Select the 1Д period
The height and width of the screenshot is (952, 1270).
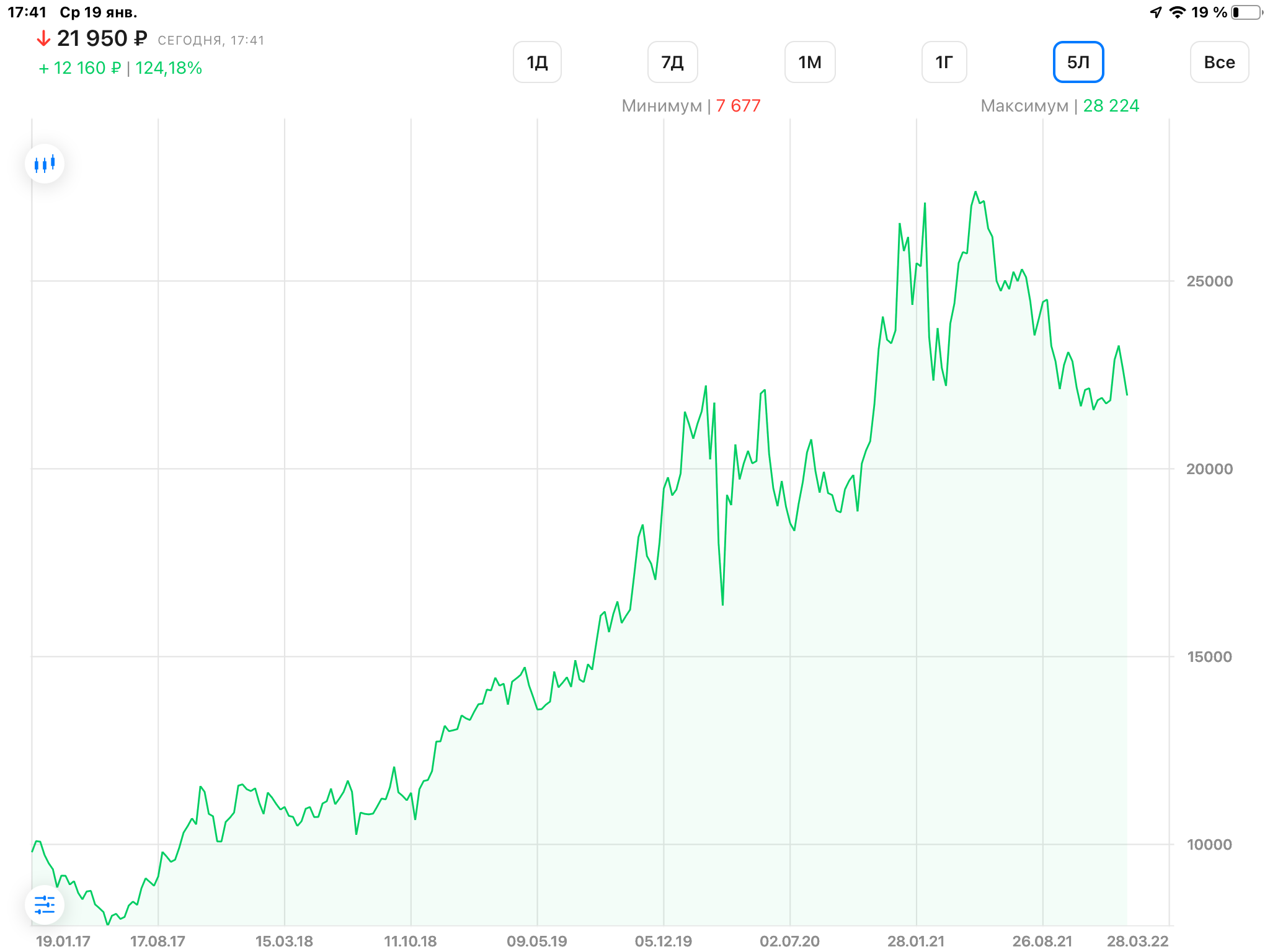pos(537,62)
